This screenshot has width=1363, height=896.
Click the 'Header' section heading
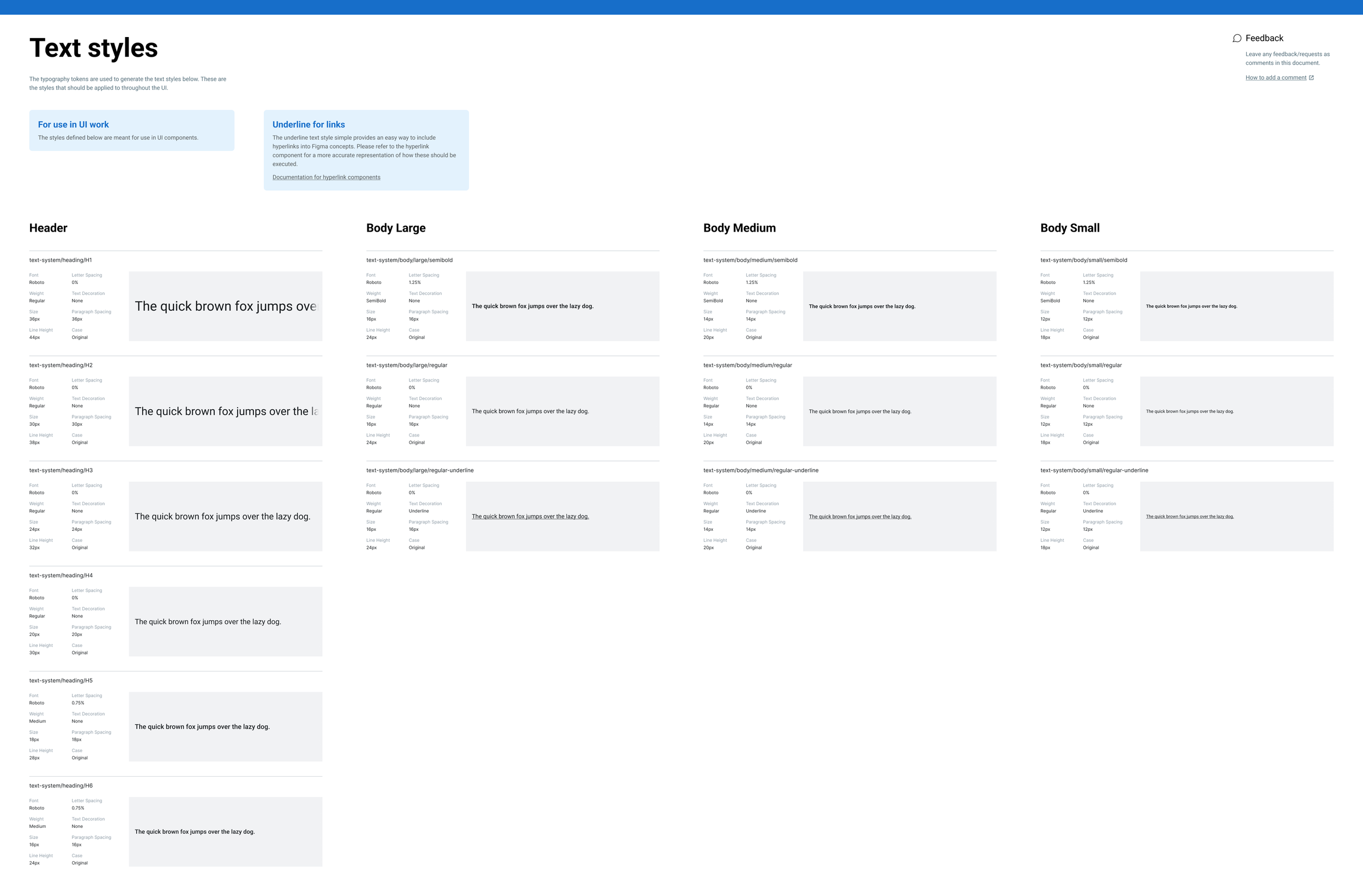pyautogui.click(x=48, y=228)
